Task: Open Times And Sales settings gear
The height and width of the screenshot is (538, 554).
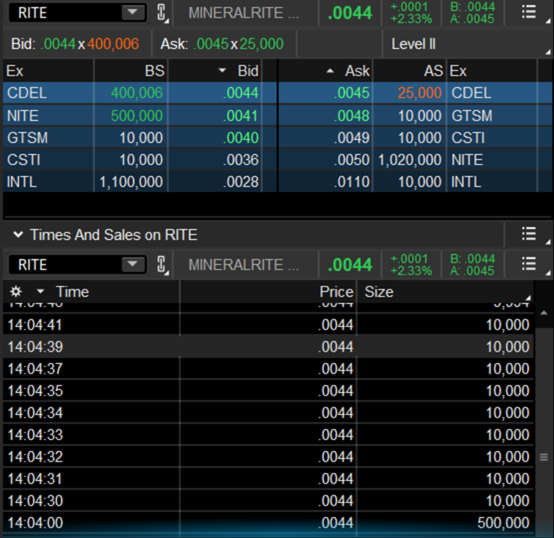Action: [x=16, y=292]
